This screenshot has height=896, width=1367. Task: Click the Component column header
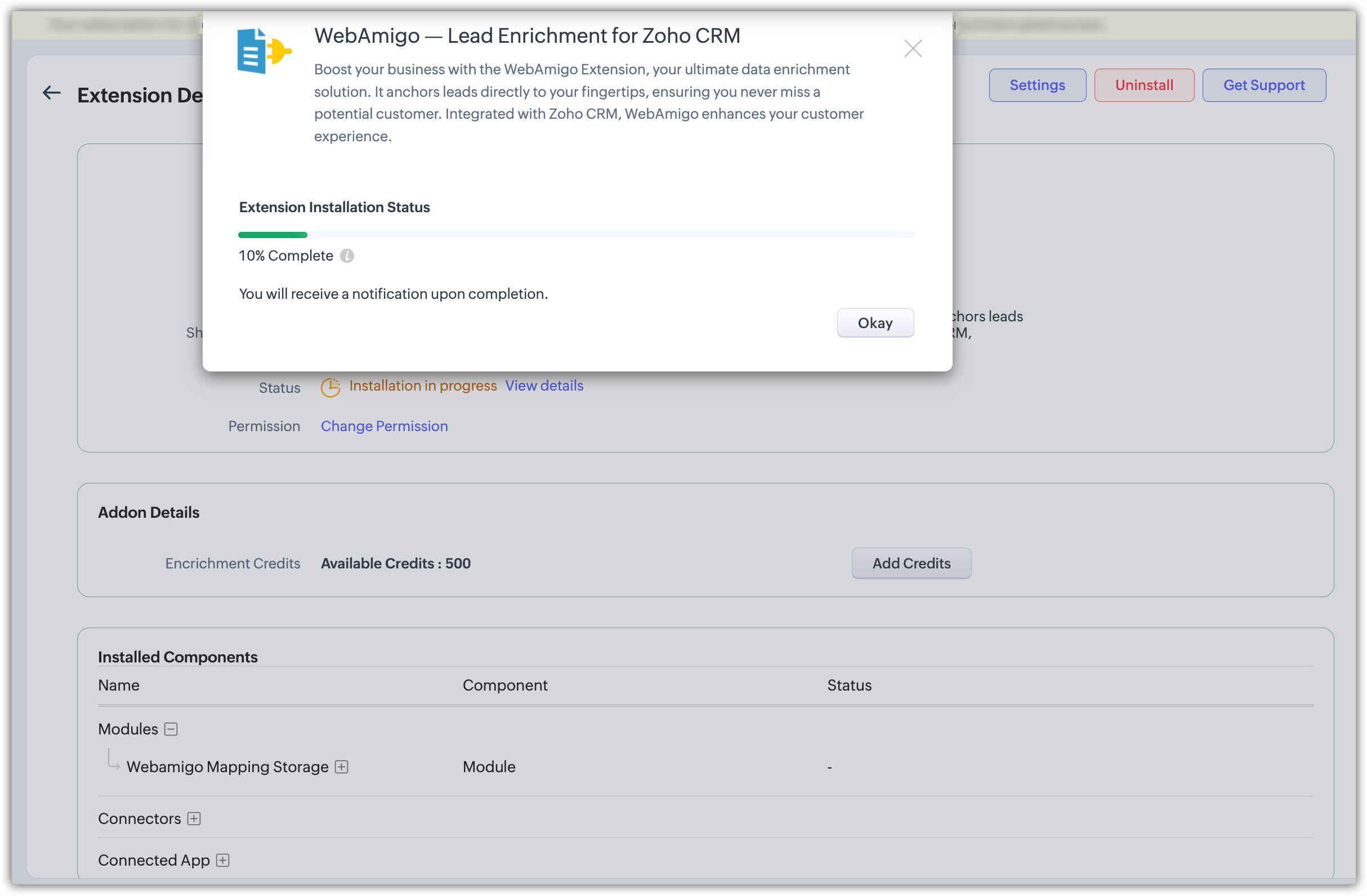pyautogui.click(x=505, y=686)
